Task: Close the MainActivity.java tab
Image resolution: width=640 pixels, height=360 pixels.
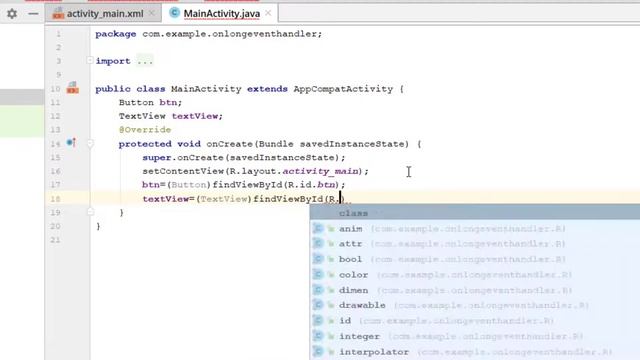Action: [268, 13]
